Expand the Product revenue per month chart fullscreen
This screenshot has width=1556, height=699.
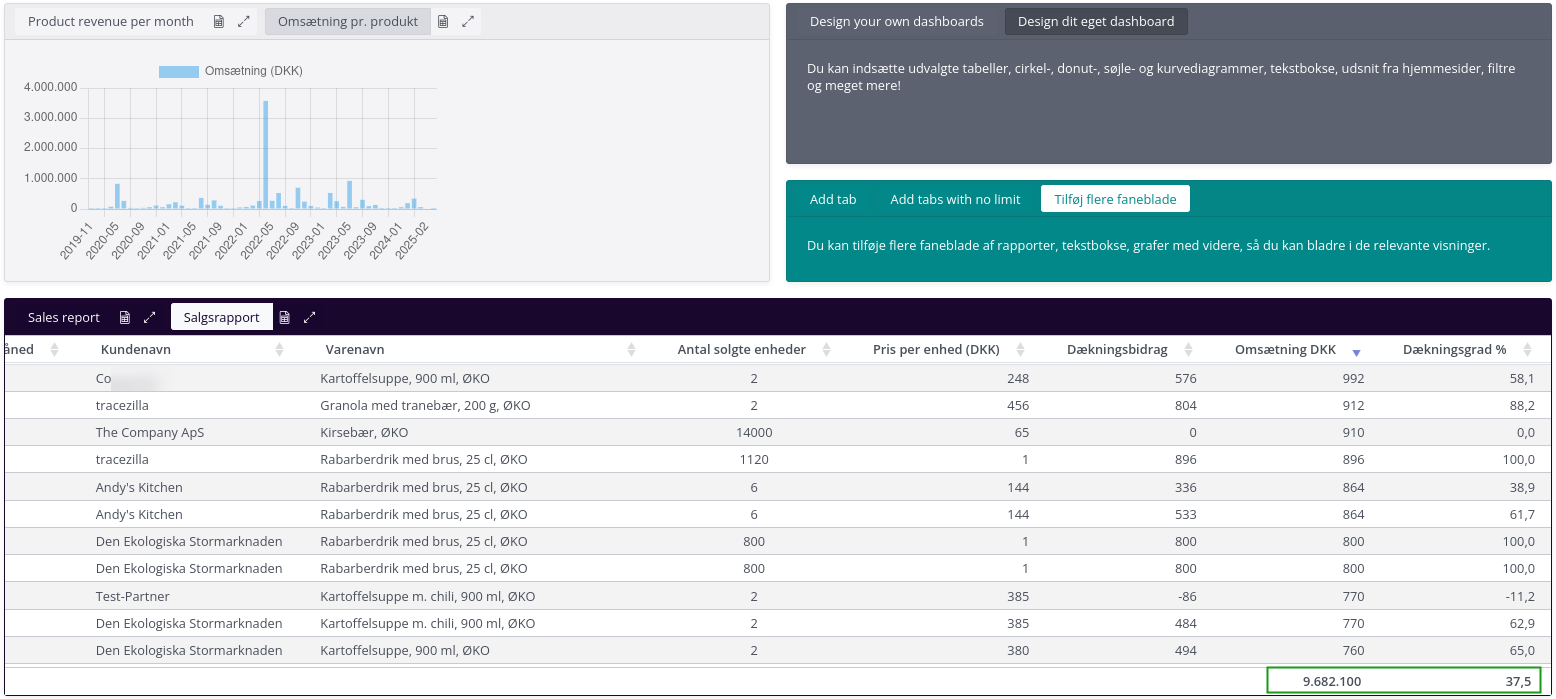coord(243,21)
